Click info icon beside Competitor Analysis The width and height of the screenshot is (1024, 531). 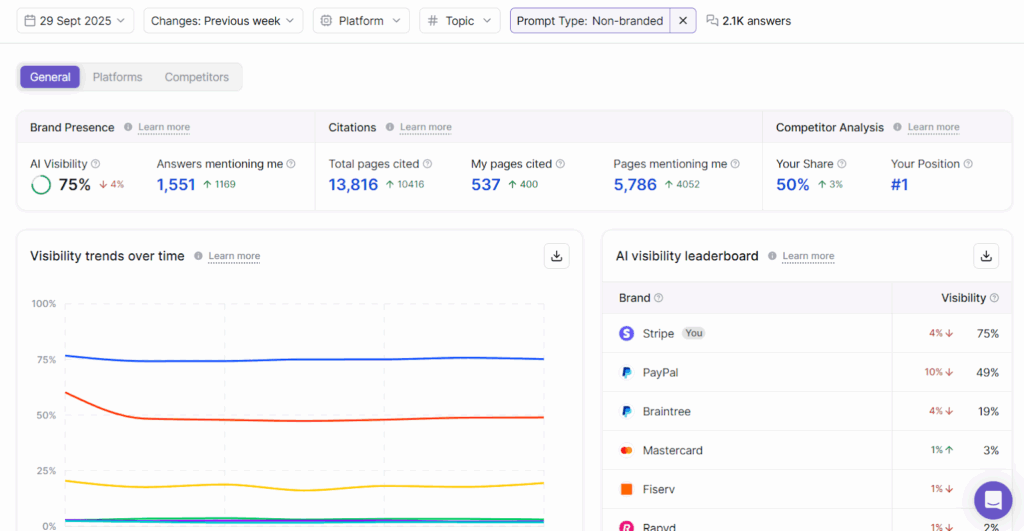click(897, 127)
